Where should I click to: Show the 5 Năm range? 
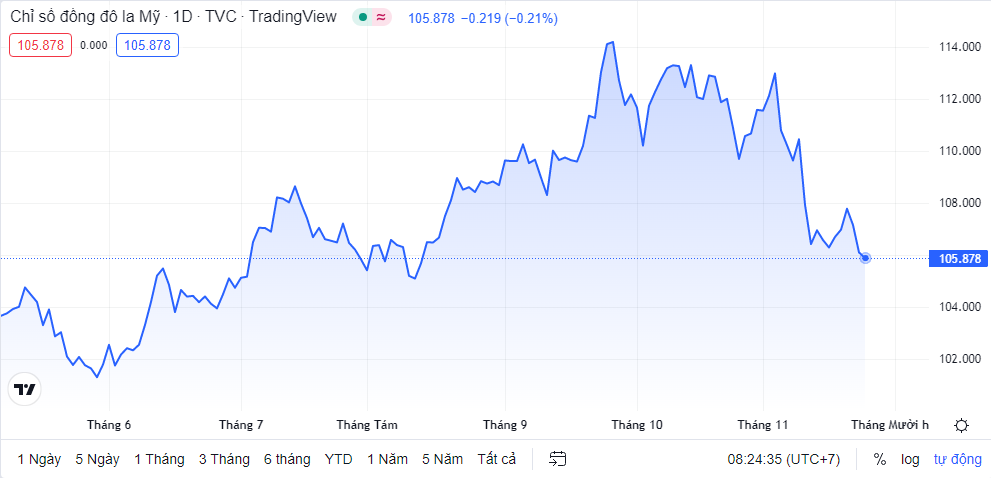click(442, 459)
